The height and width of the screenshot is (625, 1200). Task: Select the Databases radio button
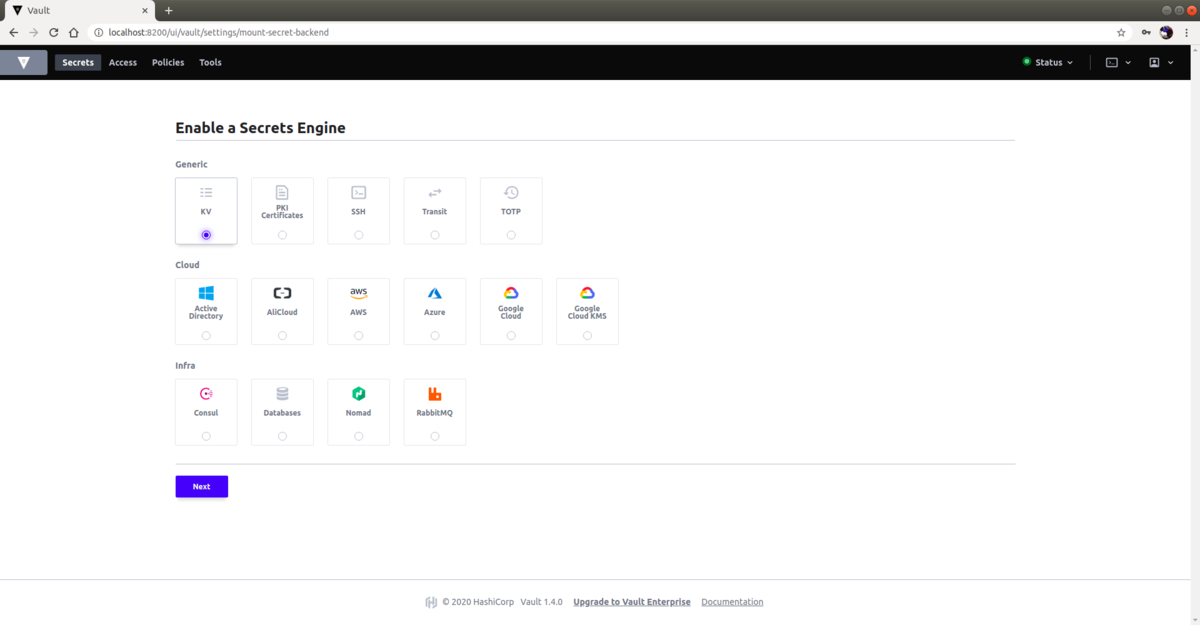[282, 436]
